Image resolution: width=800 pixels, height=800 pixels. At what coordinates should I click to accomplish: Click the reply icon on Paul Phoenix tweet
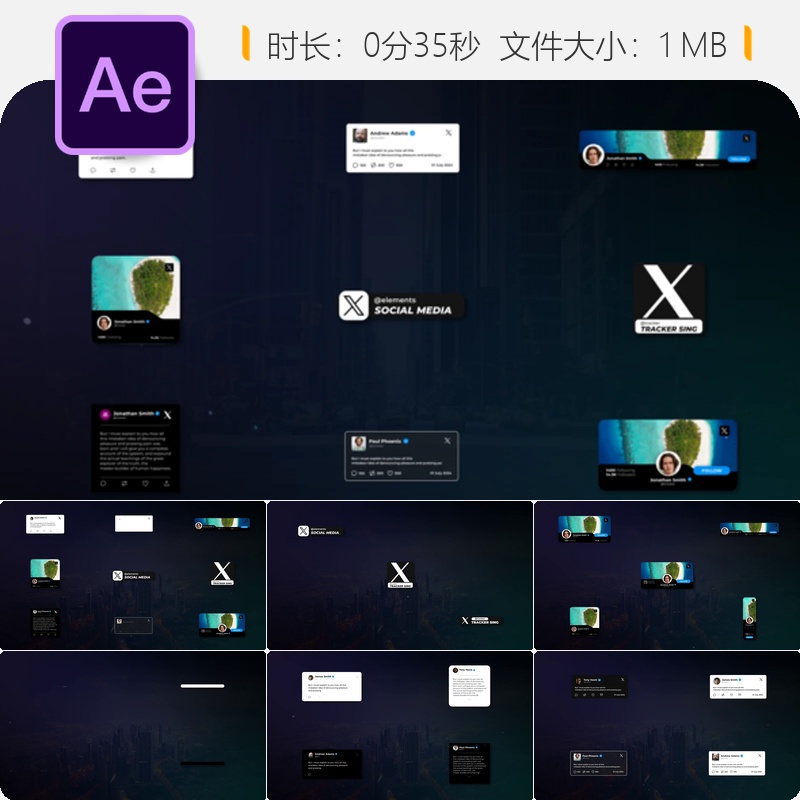[354, 473]
